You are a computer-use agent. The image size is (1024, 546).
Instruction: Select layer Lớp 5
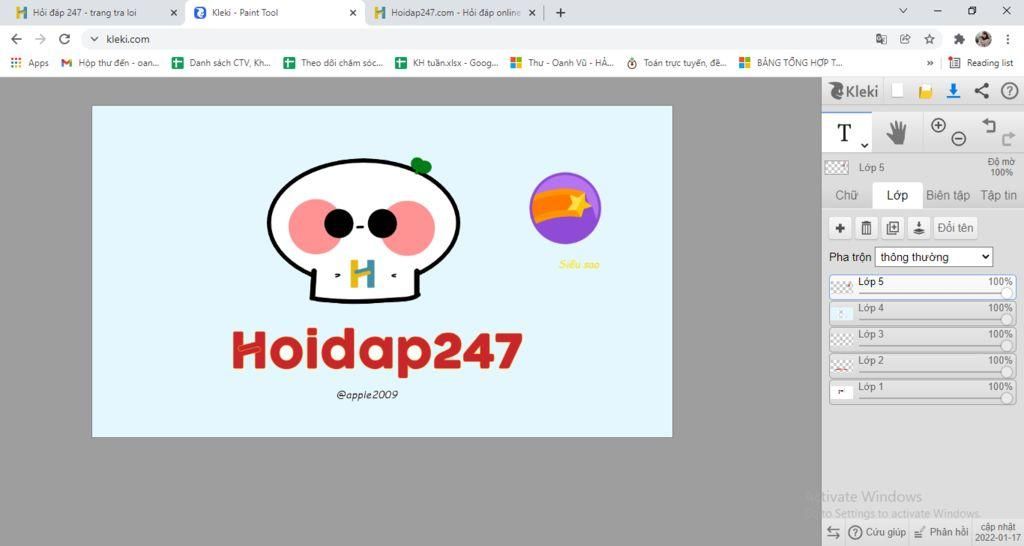point(922,287)
